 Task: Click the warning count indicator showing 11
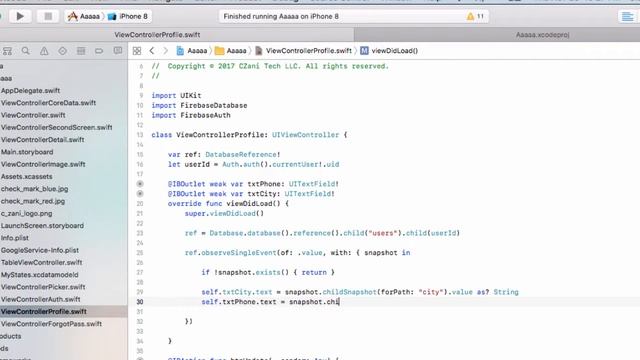point(475,16)
